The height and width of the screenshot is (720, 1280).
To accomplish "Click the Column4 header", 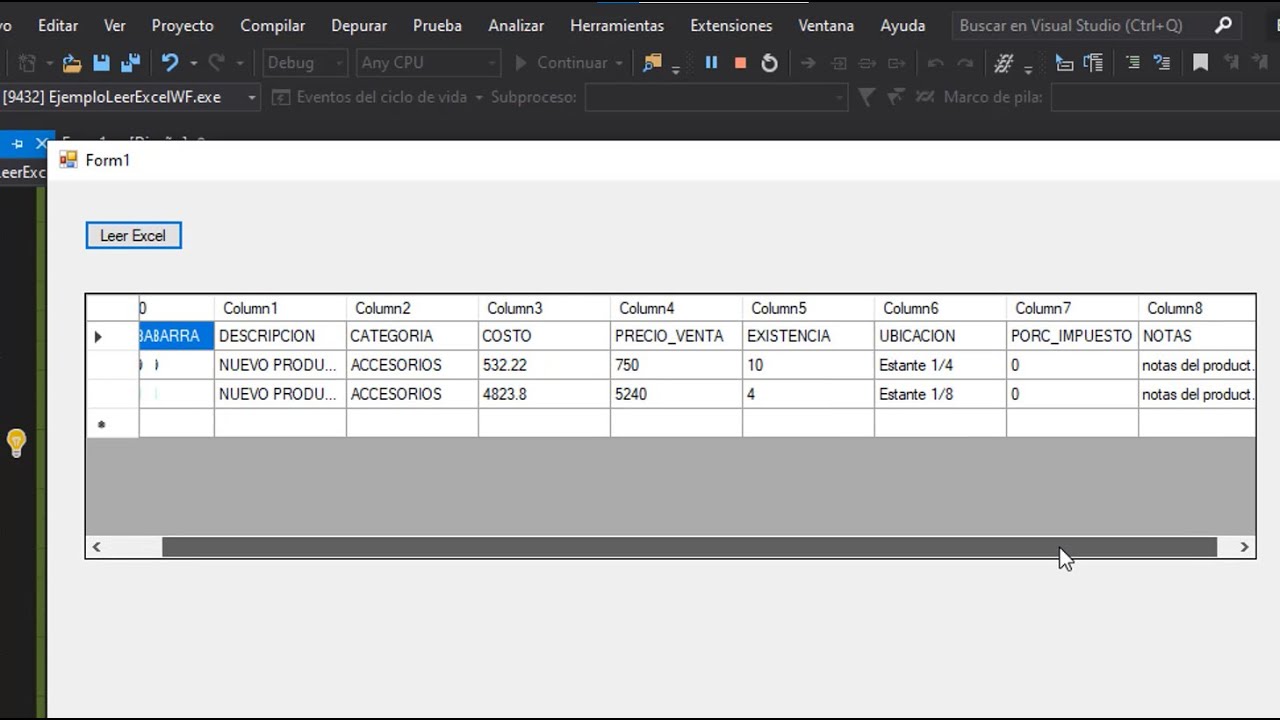I will coord(676,308).
